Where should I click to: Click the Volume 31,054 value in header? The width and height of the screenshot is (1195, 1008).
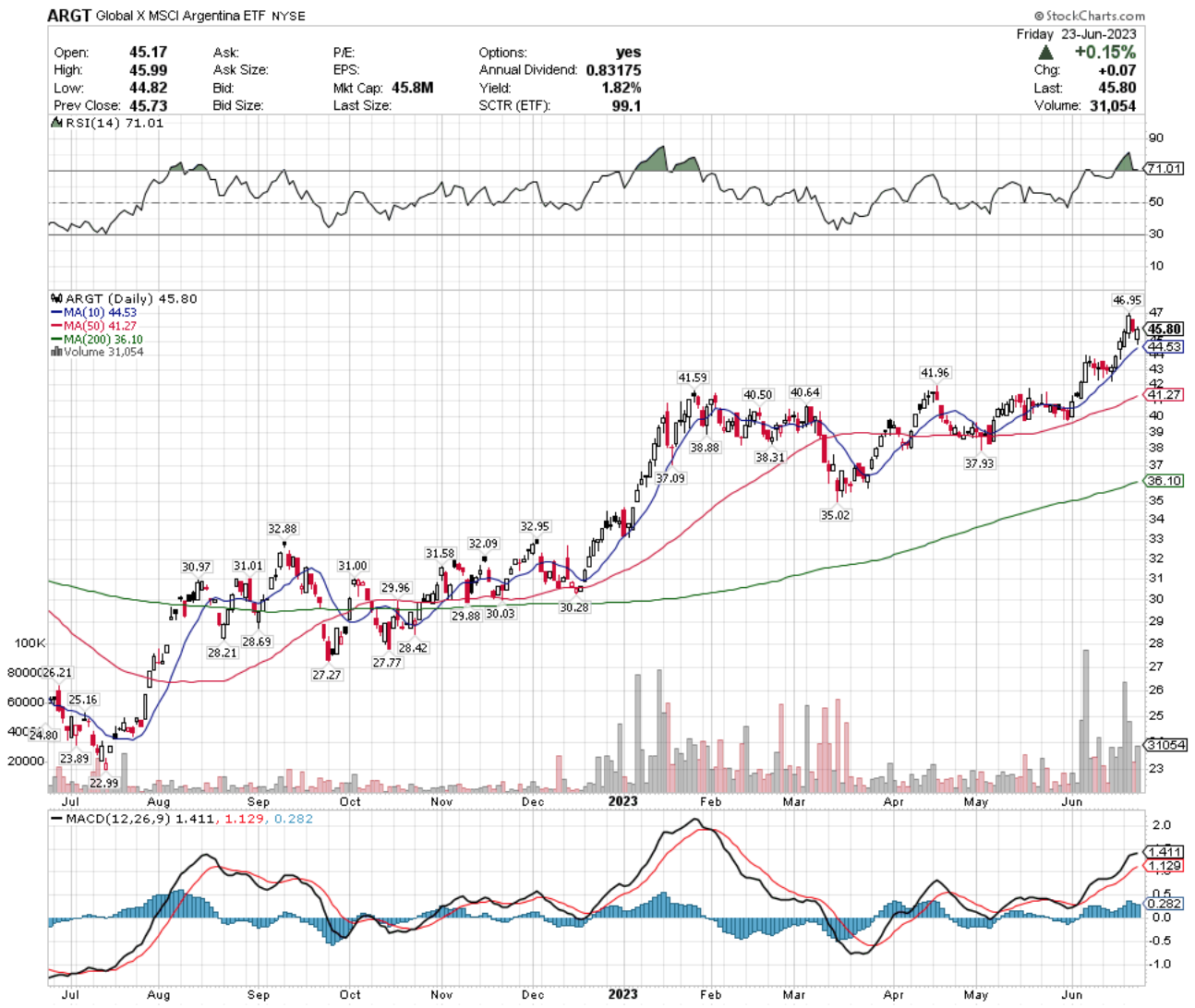coord(1112,105)
